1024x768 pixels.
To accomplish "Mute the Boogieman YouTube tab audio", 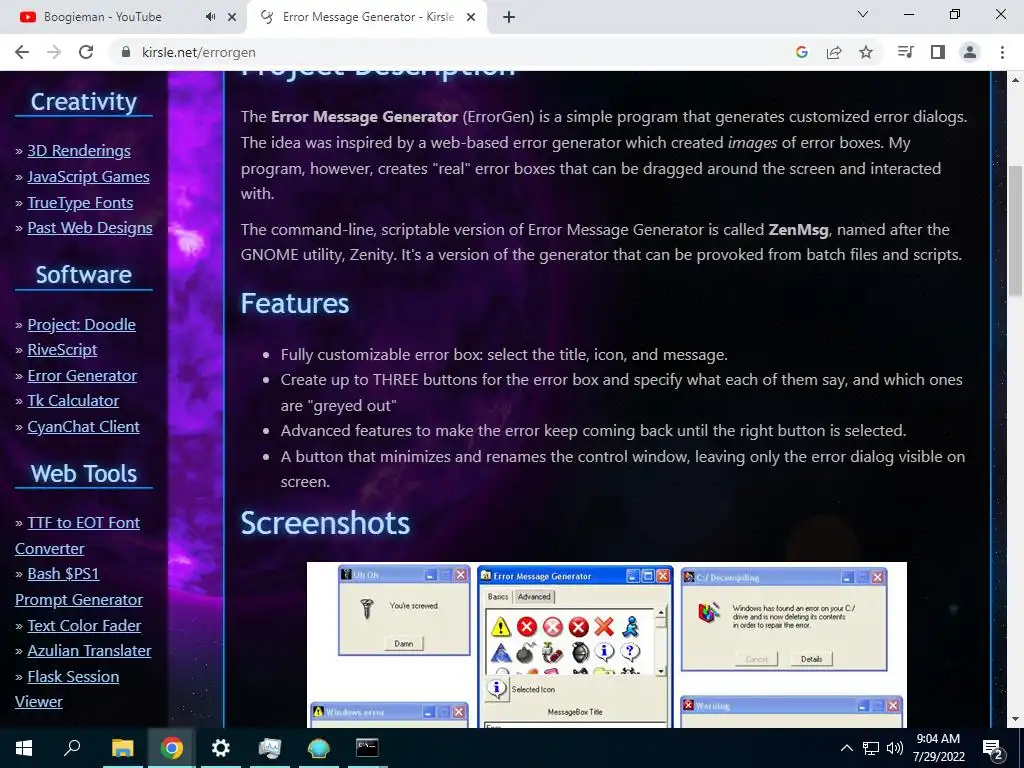I will tap(210, 17).
